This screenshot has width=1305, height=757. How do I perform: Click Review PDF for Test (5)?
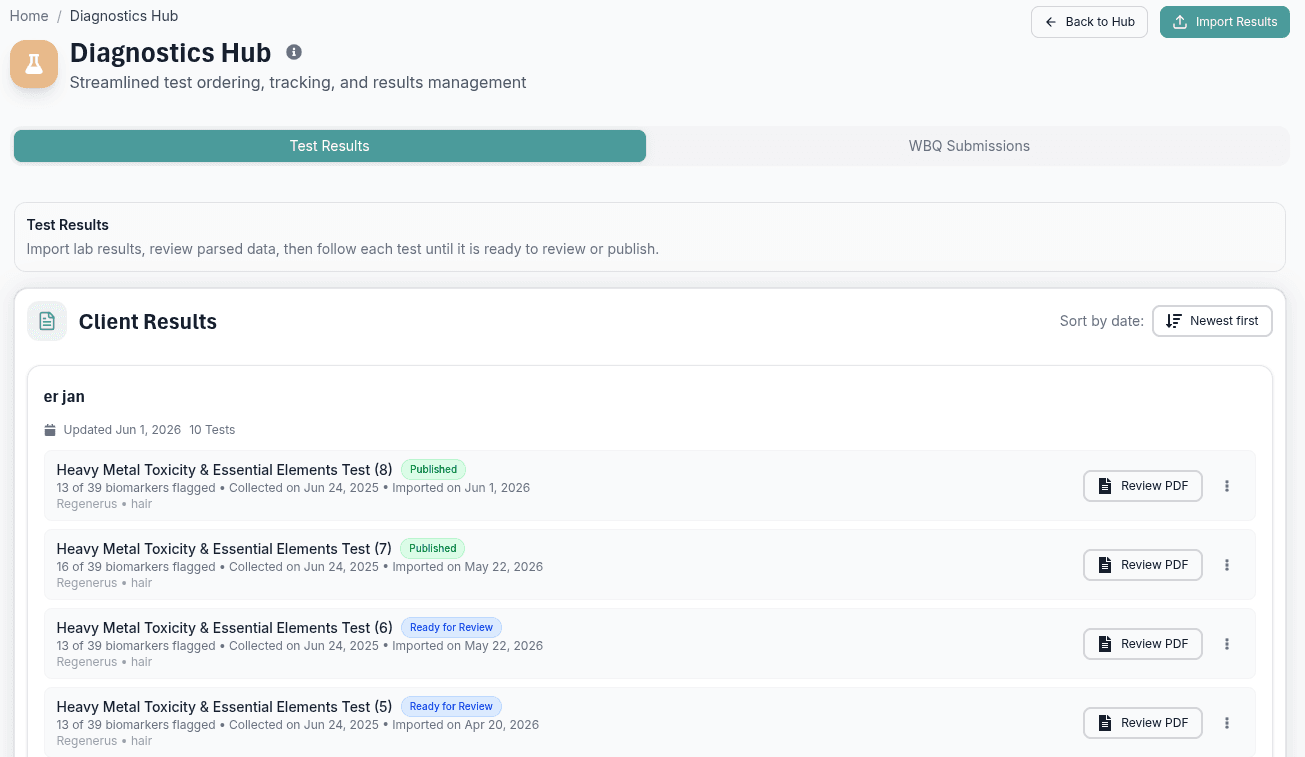click(x=1143, y=723)
